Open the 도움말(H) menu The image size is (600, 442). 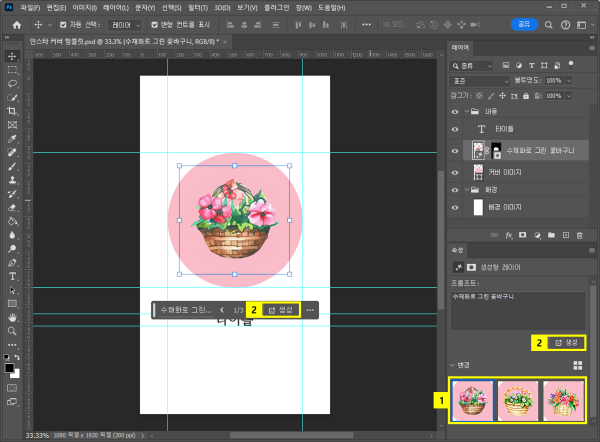click(331, 7)
